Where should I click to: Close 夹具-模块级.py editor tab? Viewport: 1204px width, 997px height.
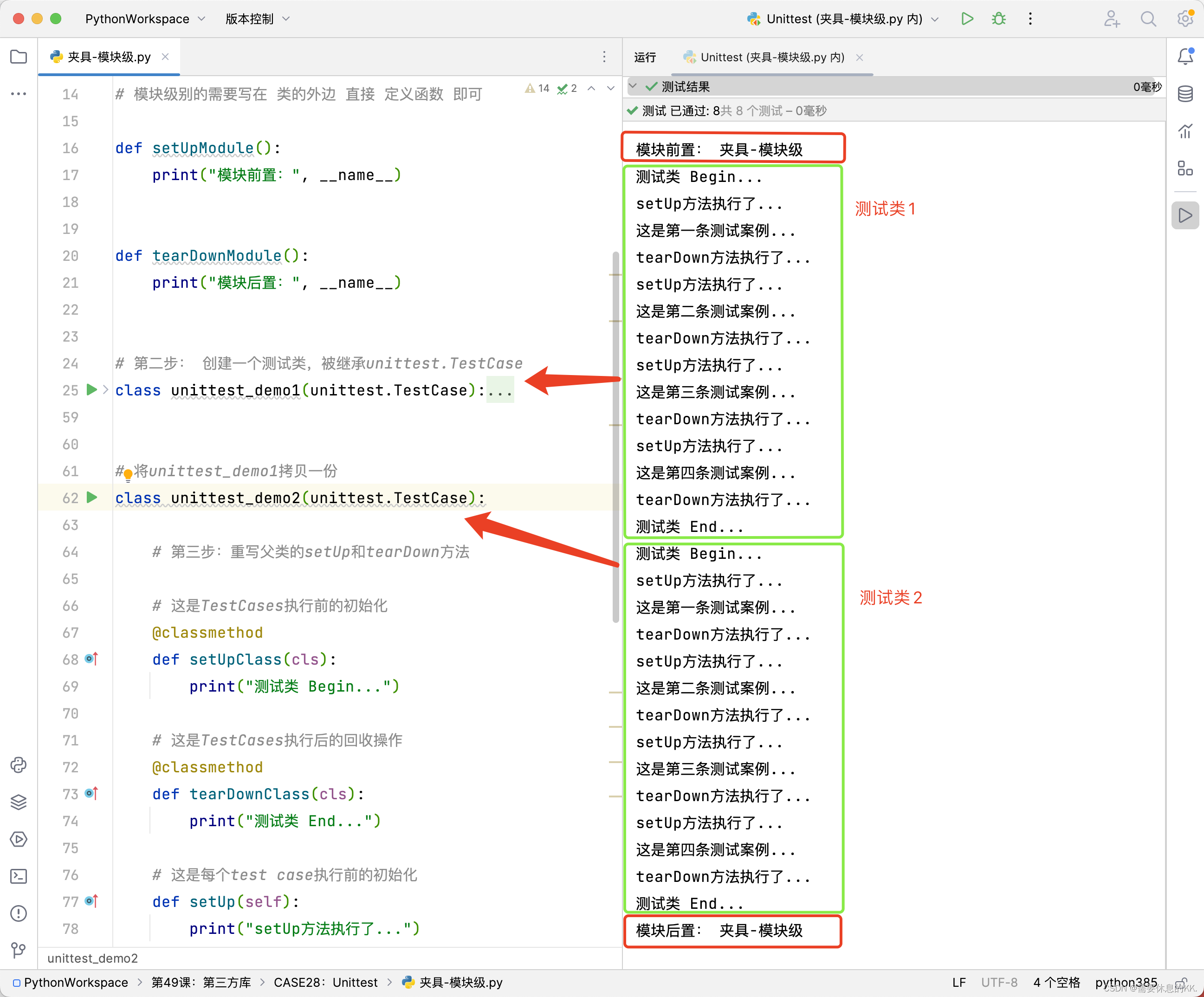(x=165, y=57)
